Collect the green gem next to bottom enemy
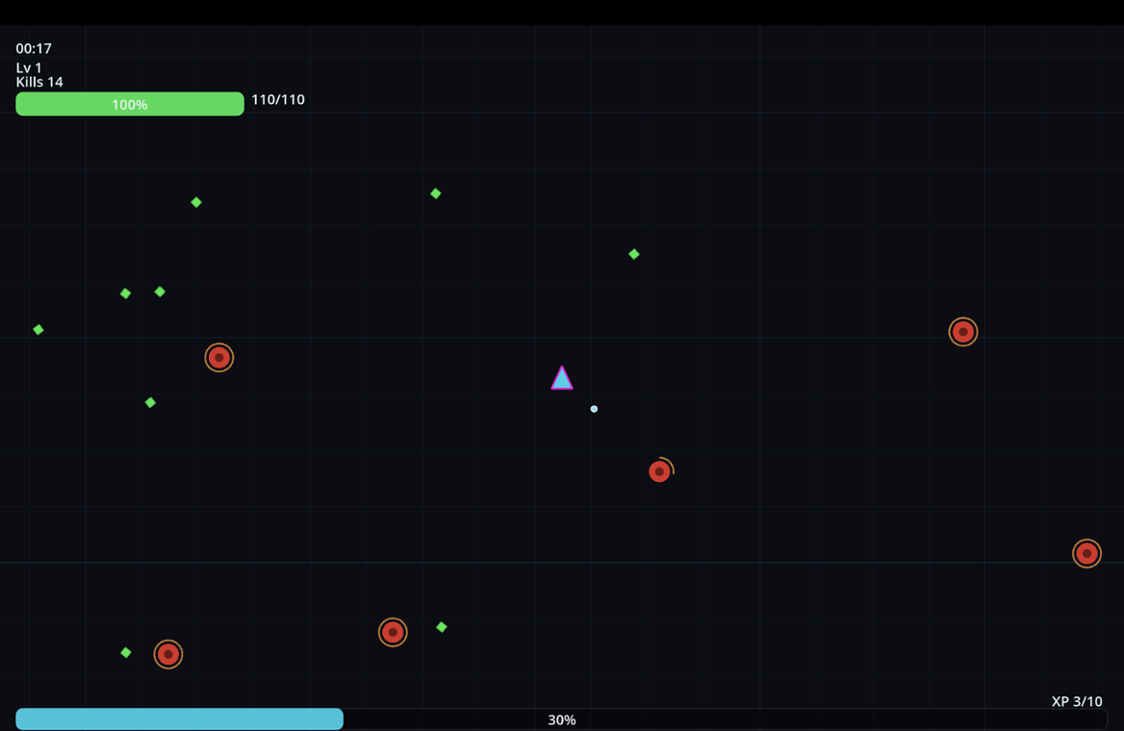 point(441,627)
